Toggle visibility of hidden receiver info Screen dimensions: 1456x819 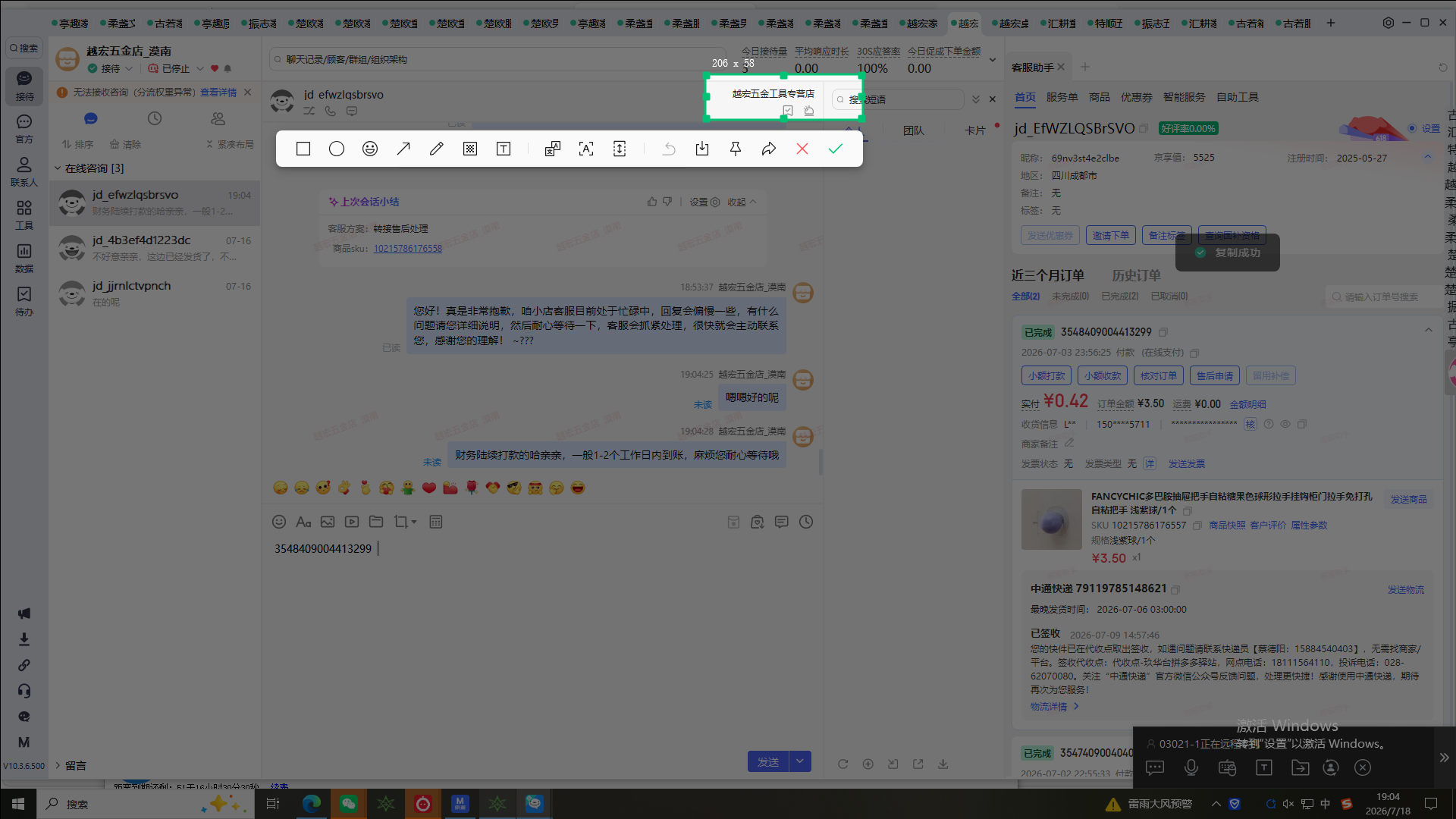pyautogui.click(x=1285, y=425)
